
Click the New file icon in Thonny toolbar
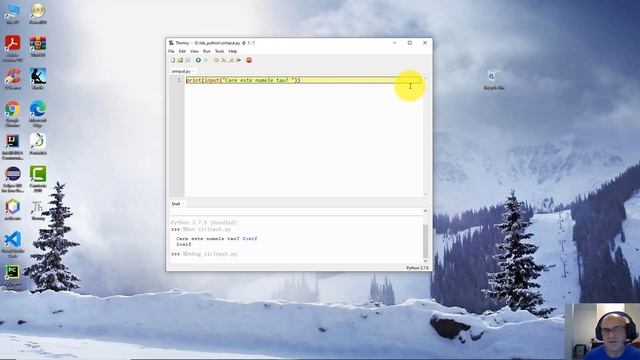click(x=173, y=60)
